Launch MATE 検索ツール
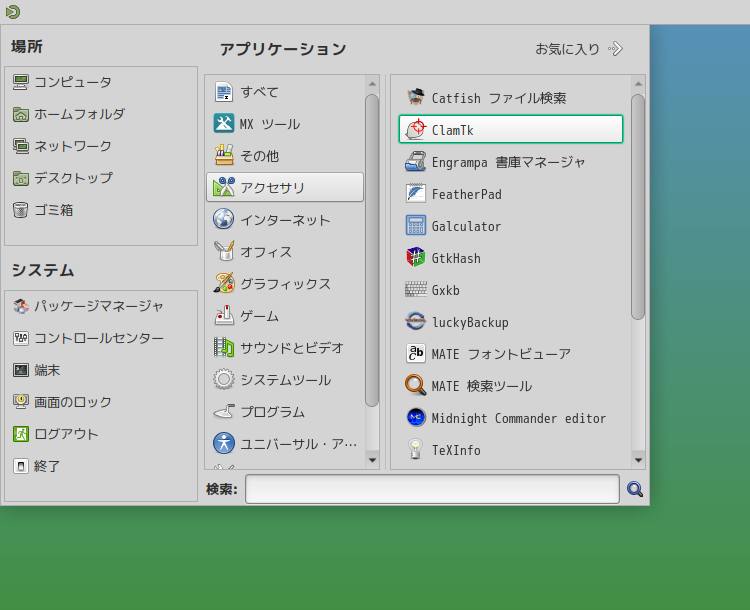This screenshot has height=610, width=750. point(511,386)
